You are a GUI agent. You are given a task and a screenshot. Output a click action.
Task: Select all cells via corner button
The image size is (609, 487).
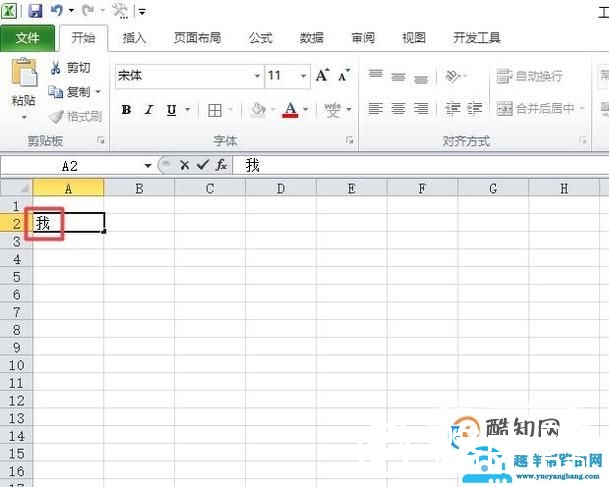pyautogui.click(x=17, y=188)
